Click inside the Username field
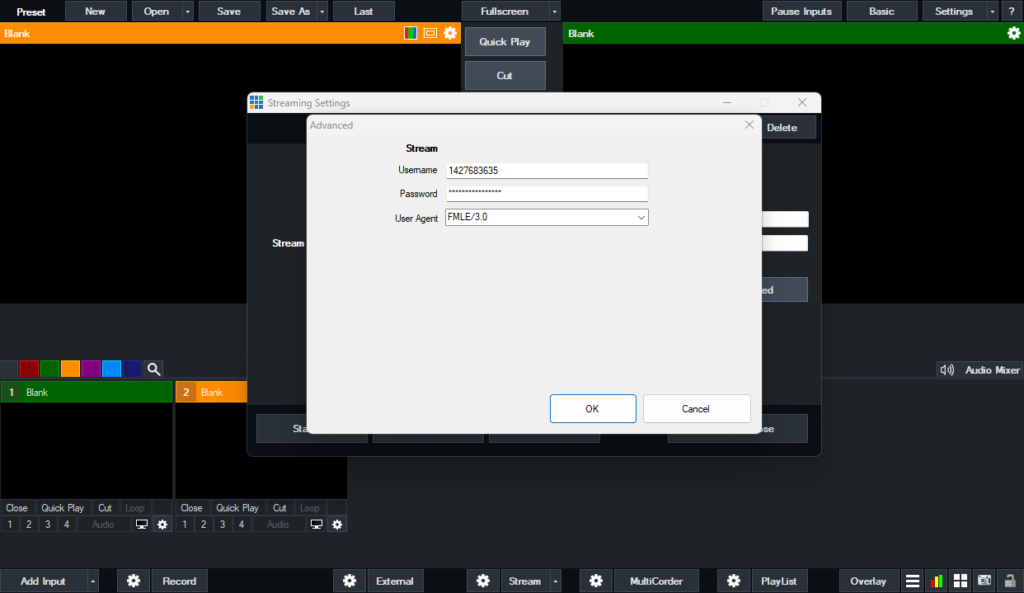Screen dimensions: 1024x593 546,170
